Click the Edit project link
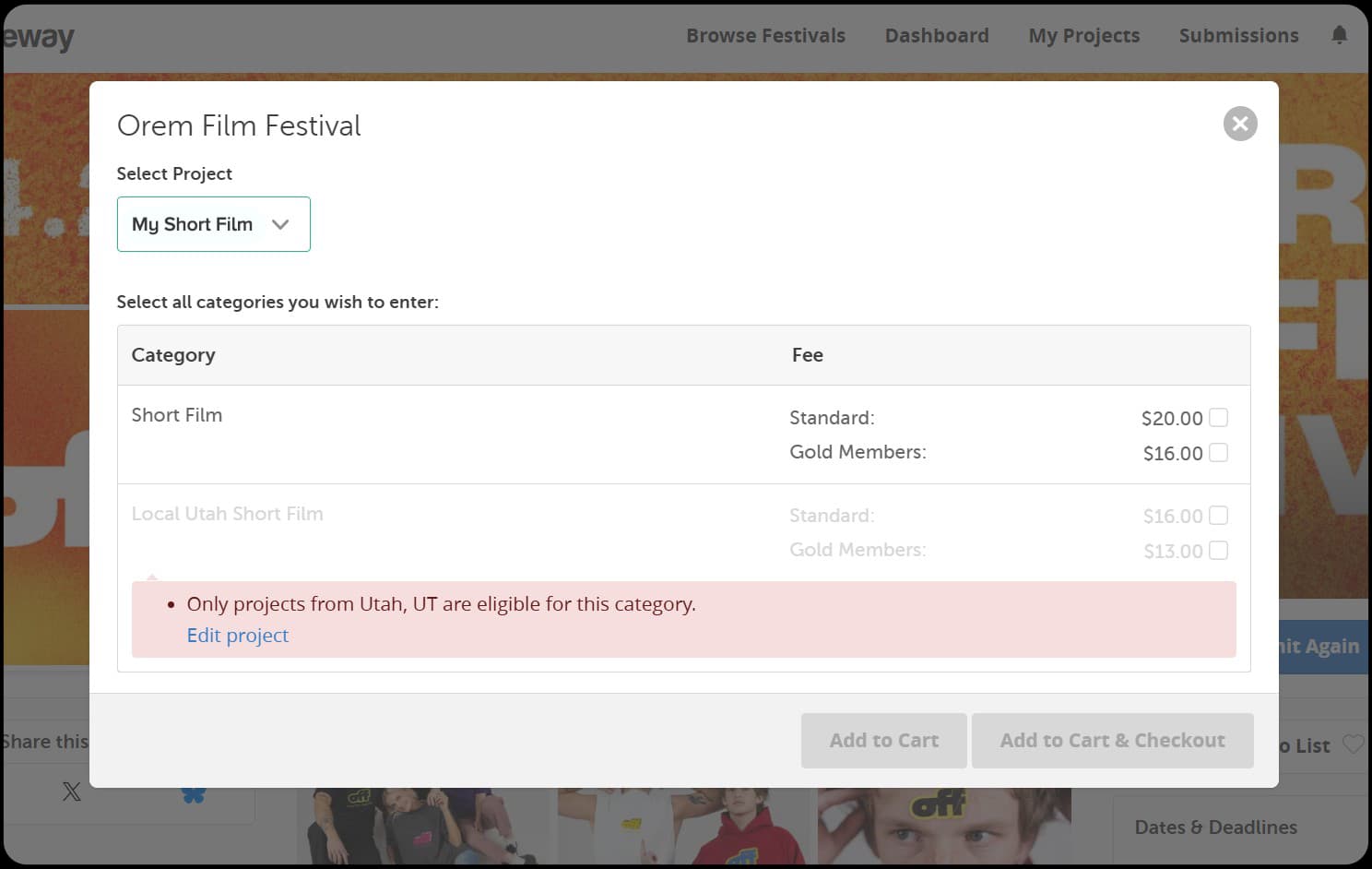 tap(237, 636)
